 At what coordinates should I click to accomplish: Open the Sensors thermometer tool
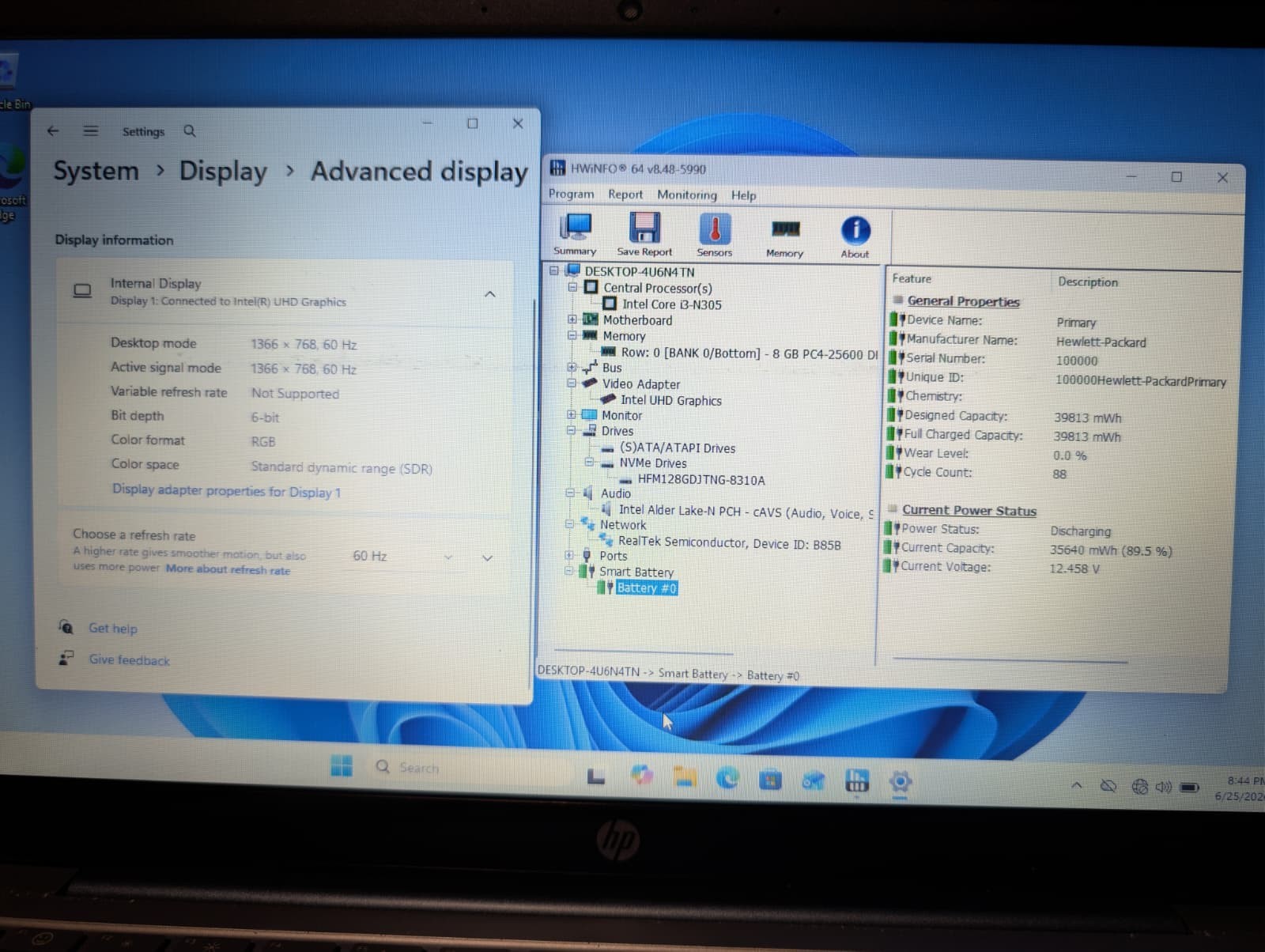(x=715, y=236)
